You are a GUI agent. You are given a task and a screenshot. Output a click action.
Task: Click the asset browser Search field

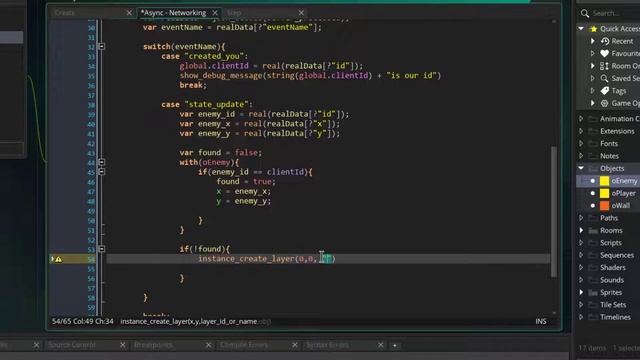coord(616,13)
